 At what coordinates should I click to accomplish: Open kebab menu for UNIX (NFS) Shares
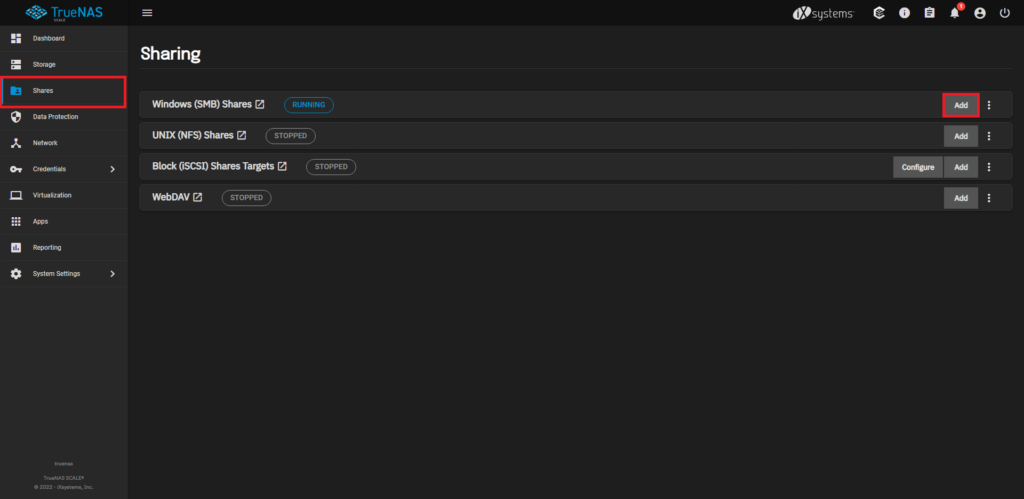(989, 136)
